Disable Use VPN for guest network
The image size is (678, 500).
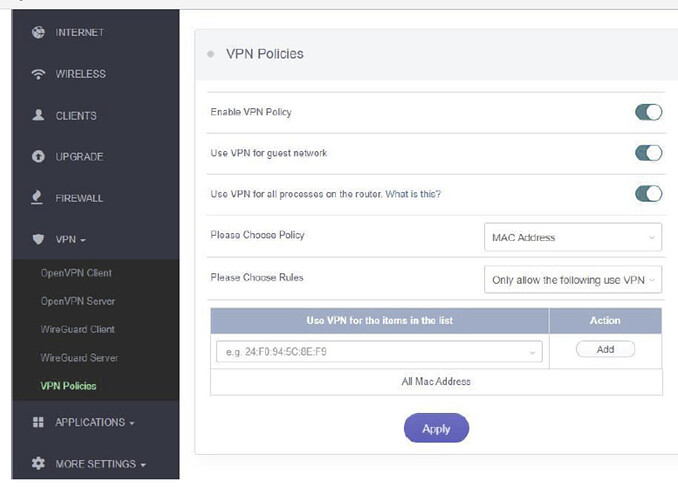click(x=648, y=153)
